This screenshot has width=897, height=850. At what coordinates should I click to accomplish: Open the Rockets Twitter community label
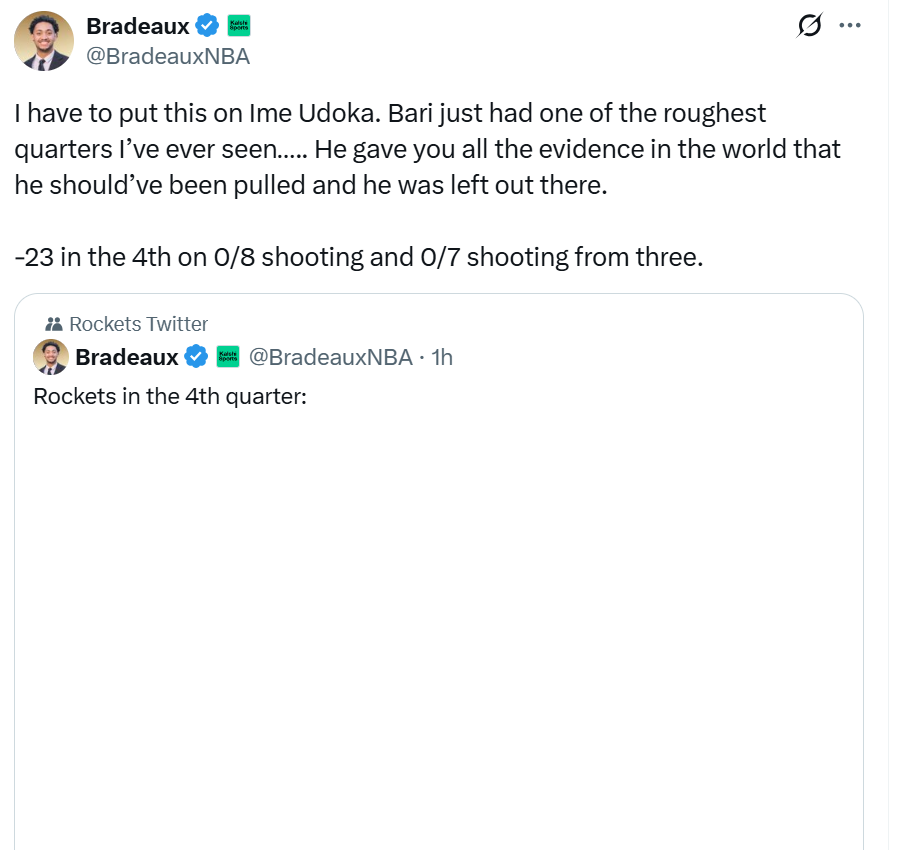138,324
